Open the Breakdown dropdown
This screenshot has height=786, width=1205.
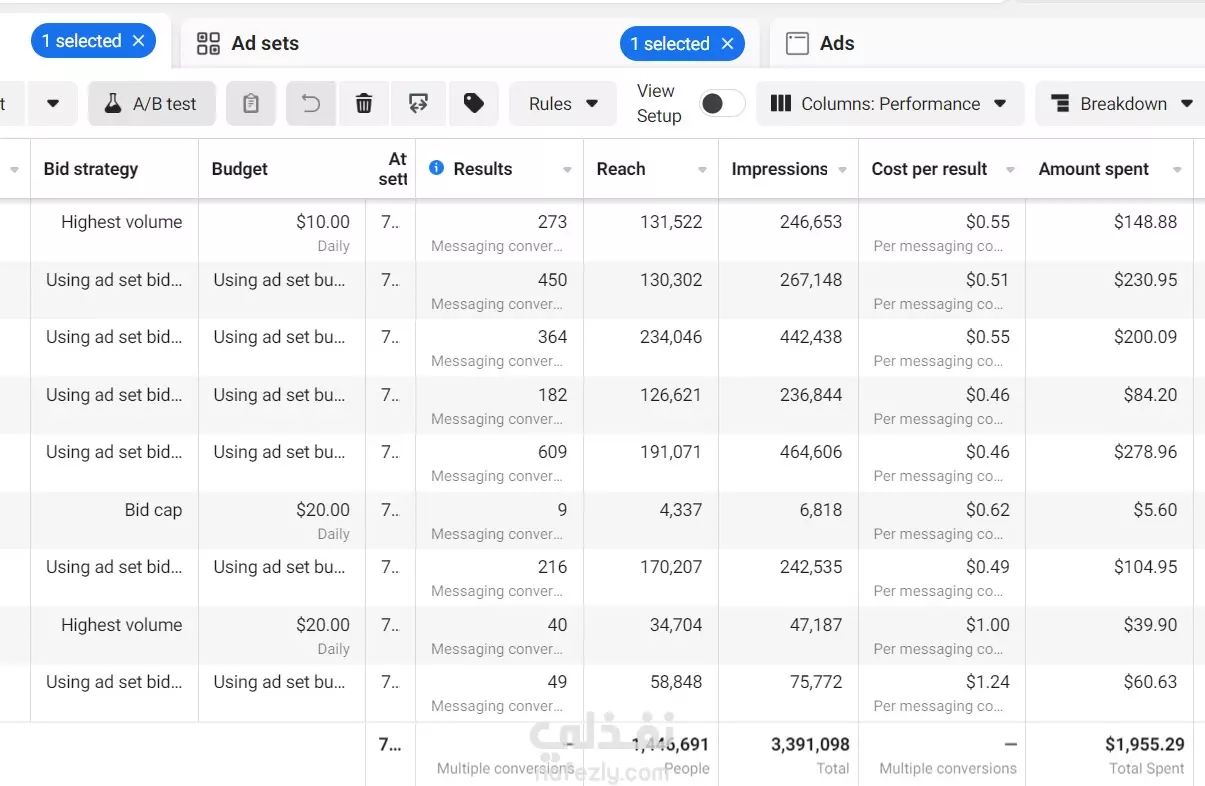coord(1121,104)
